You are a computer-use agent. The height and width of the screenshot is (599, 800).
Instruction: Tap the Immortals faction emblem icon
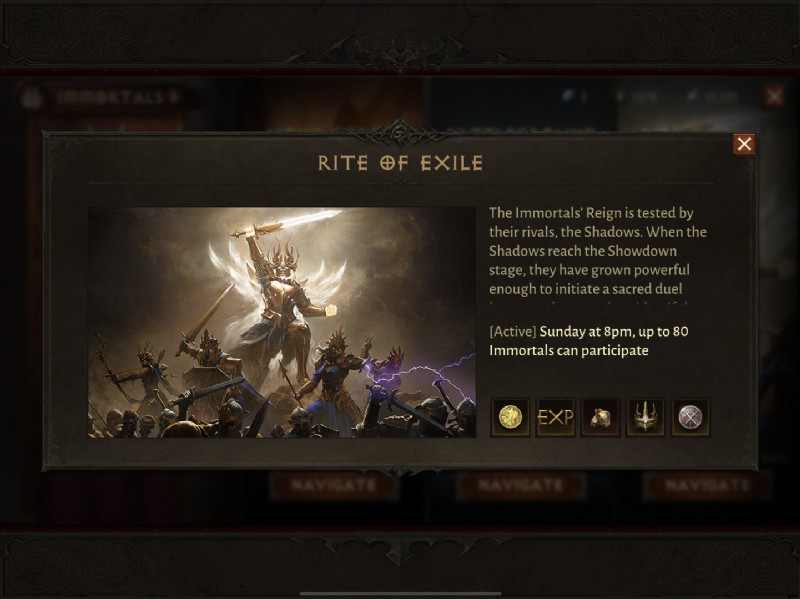[32, 97]
